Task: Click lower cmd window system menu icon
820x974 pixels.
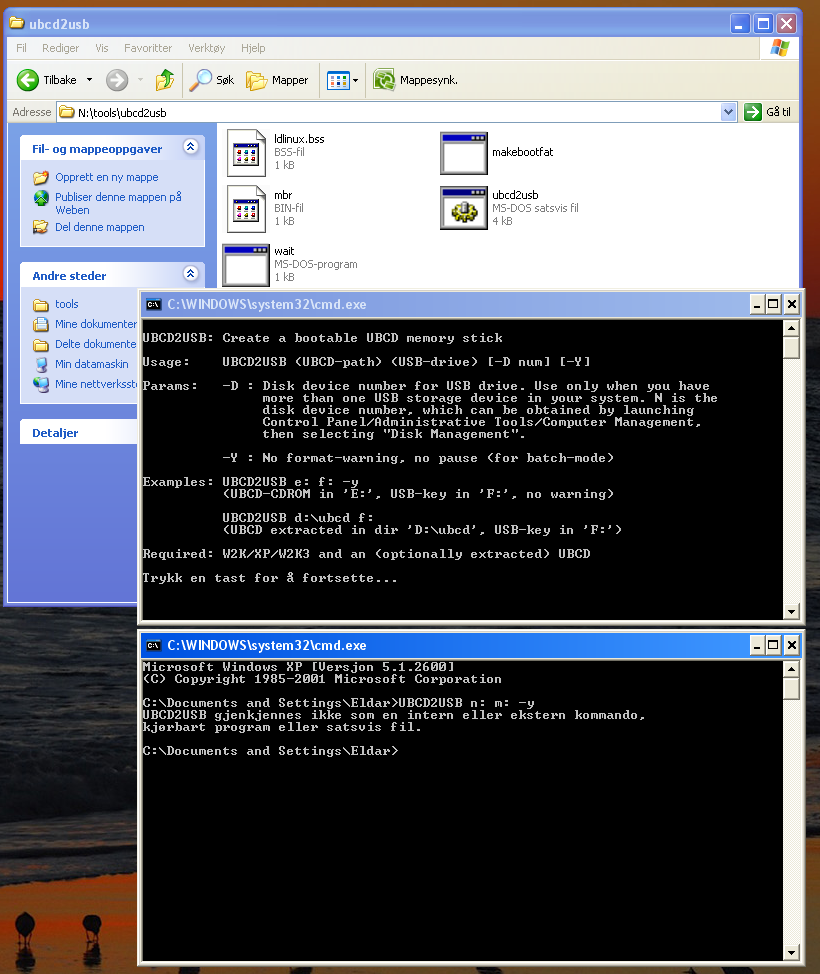Action: pos(153,645)
